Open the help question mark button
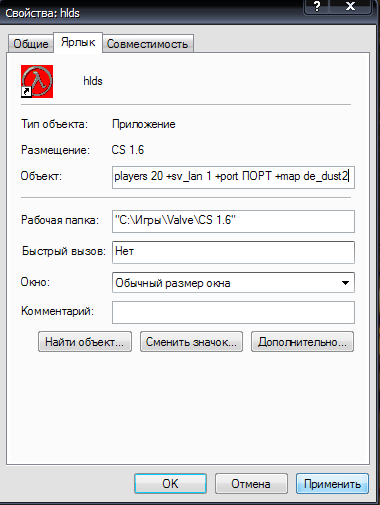380x505 pixels. pos(317,6)
